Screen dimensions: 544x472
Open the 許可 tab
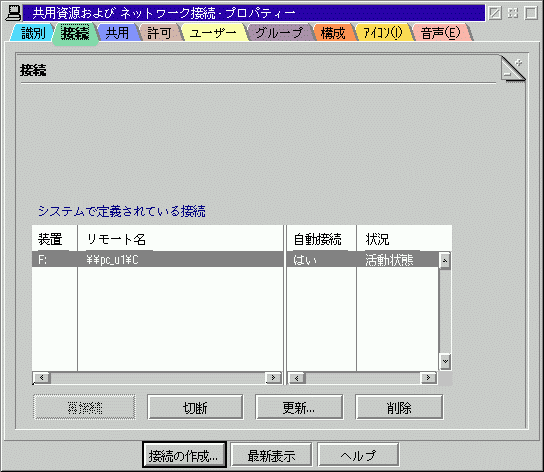point(159,33)
